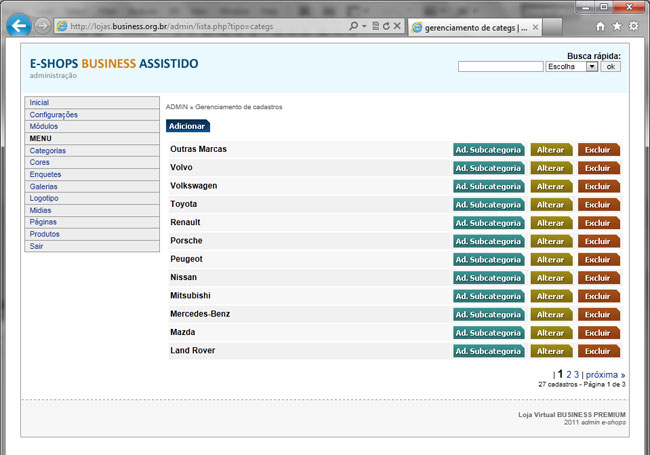Open Módulos in sidebar

click(92, 126)
